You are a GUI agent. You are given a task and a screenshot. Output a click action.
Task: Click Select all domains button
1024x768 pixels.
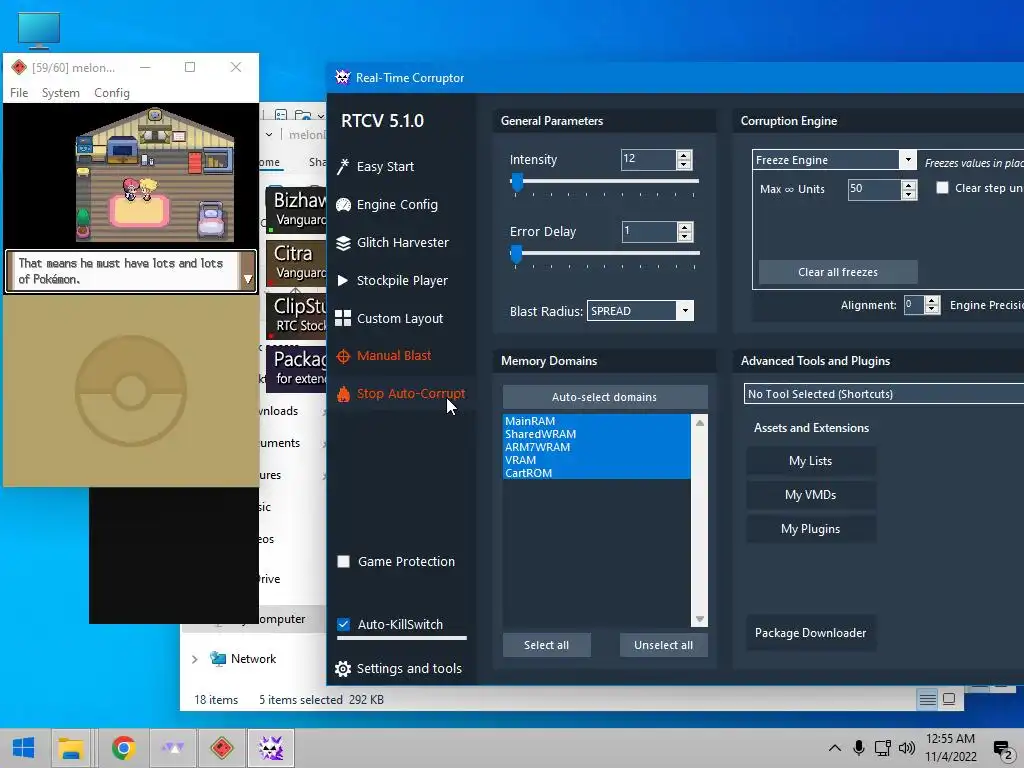pyautogui.click(x=547, y=645)
